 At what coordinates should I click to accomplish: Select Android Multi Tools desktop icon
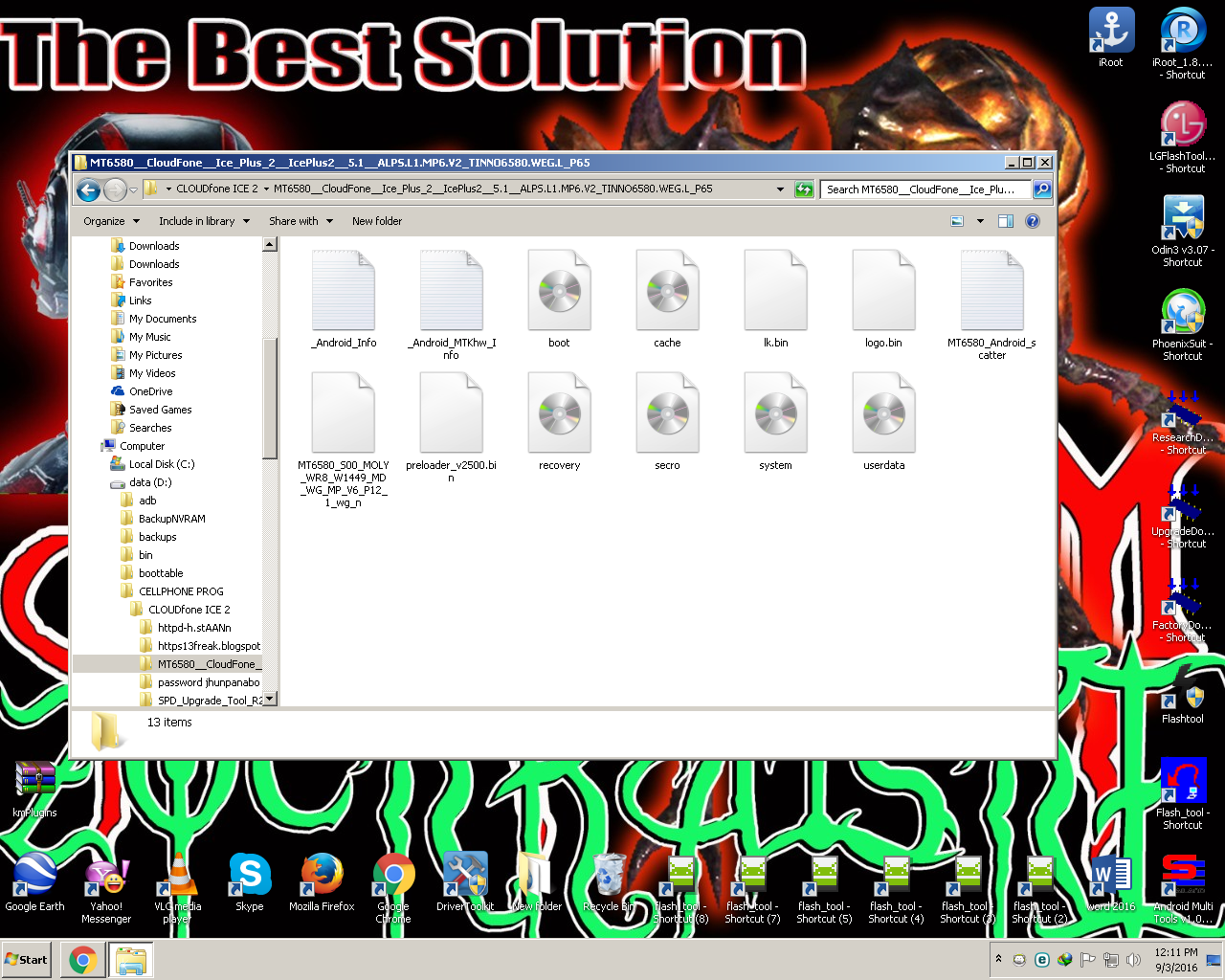pyautogui.click(x=1183, y=887)
